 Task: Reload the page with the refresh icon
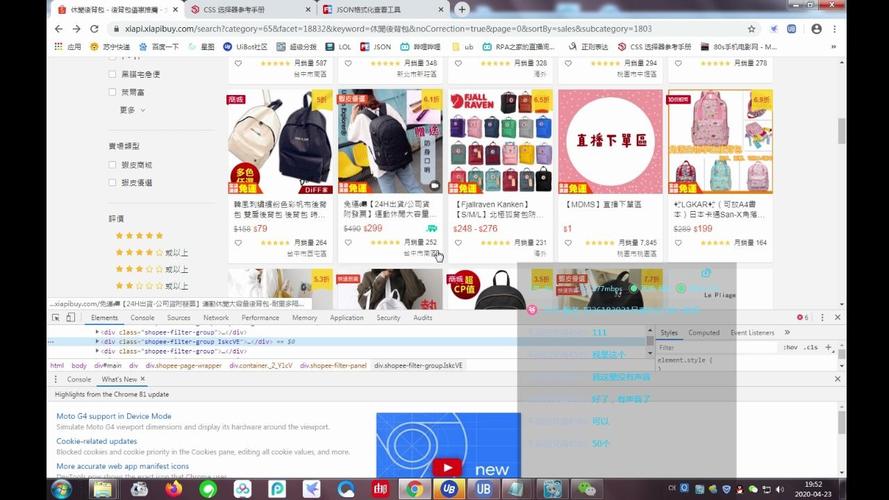coord(94,29)
